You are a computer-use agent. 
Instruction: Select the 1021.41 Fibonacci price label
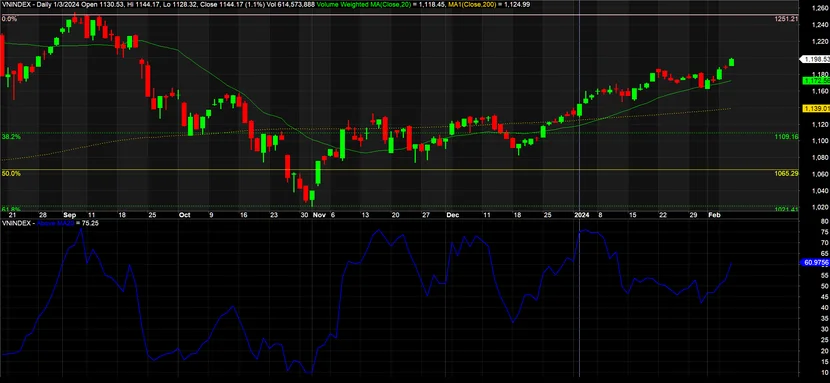click(x=787, y=209)
